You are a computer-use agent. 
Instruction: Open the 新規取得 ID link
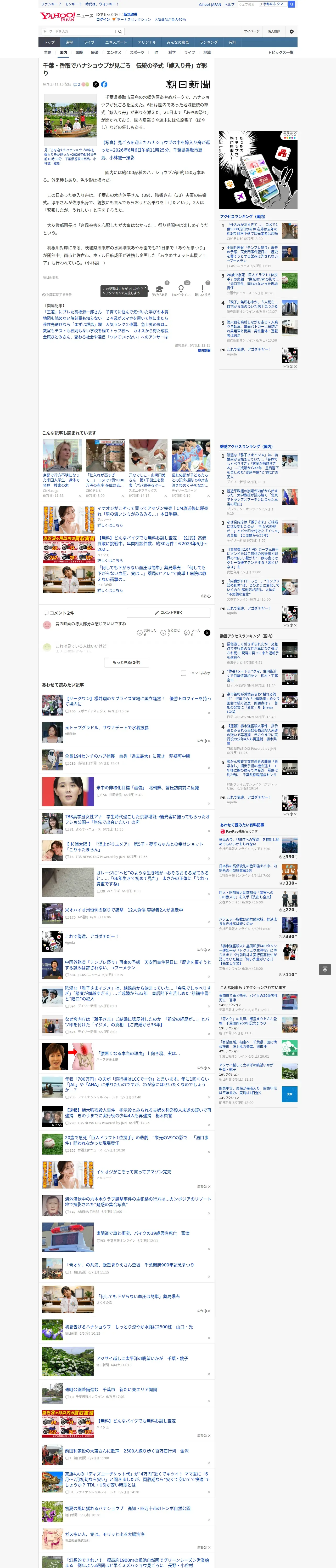click(131, 14)
